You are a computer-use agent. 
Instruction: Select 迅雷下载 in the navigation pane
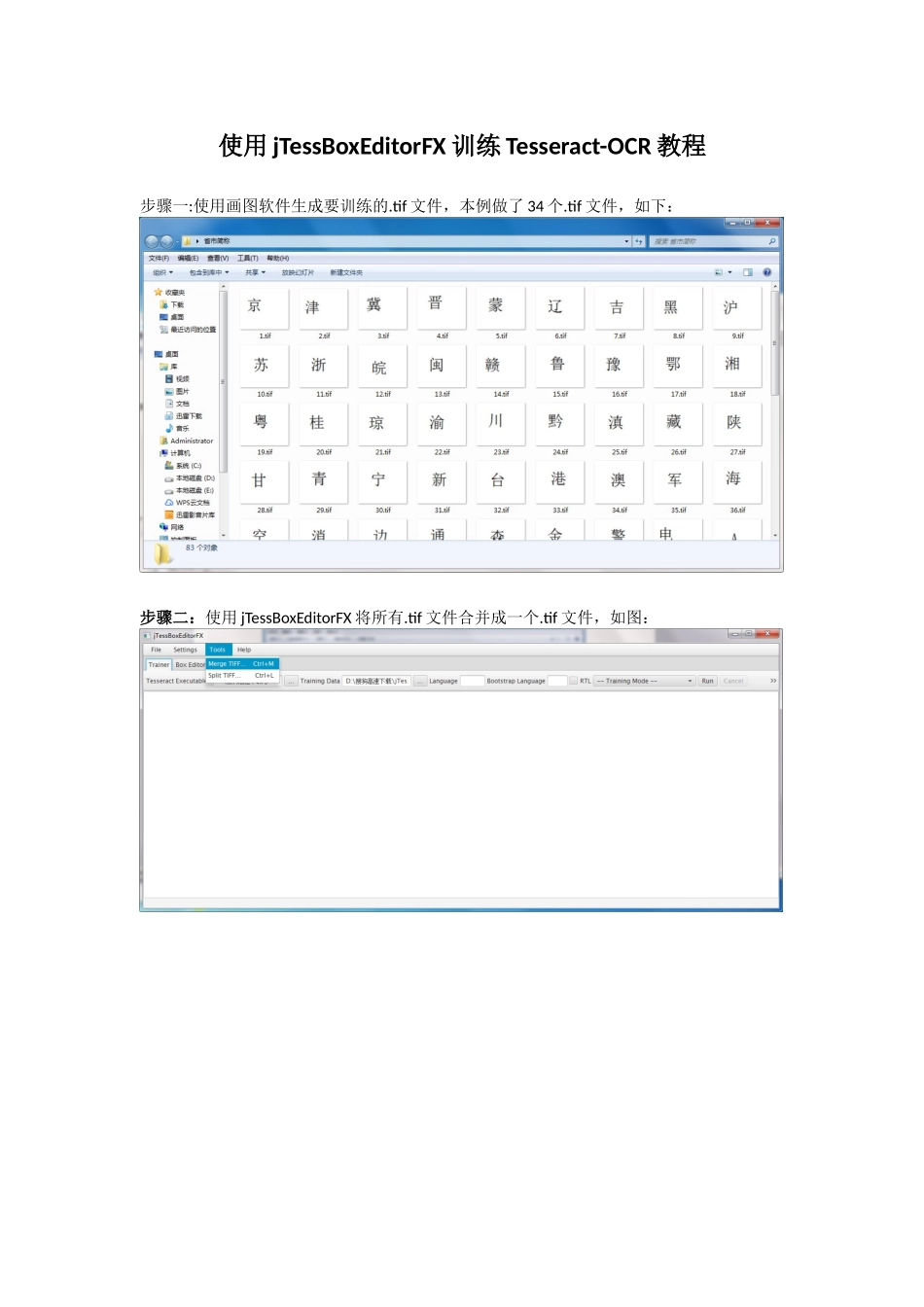pyautogui.click(x=184, y=416)
